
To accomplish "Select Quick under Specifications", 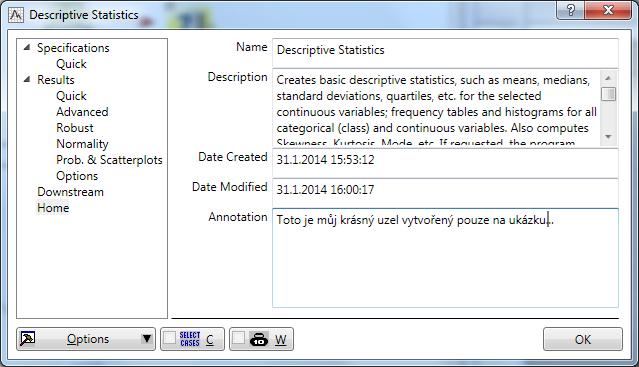I will point(71,64).
